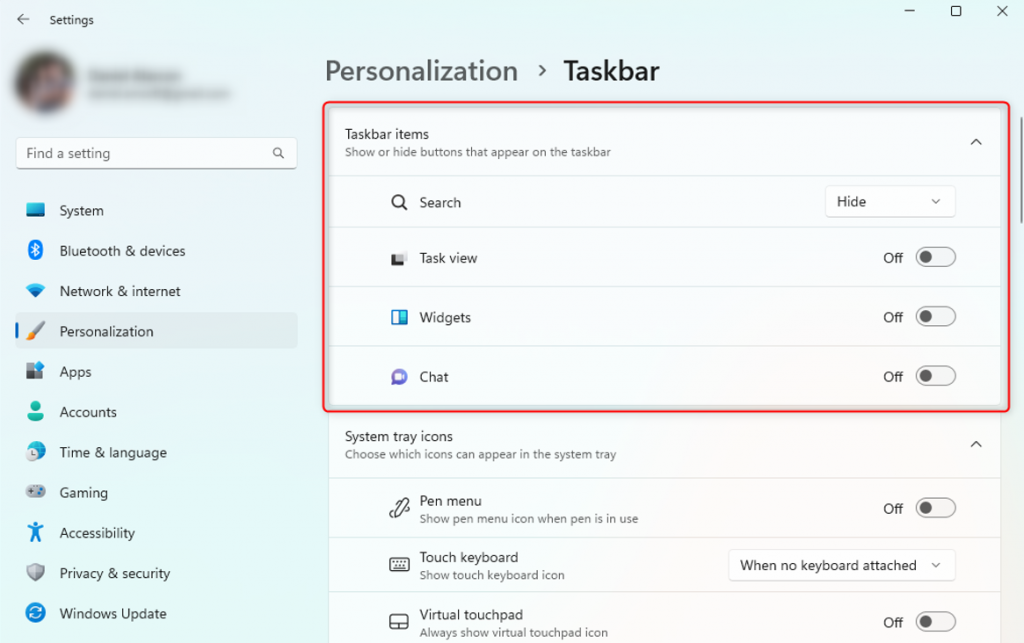Screen dimensions: 1024x643
Task: Select Personalization in sidebar
Action: 157,331
